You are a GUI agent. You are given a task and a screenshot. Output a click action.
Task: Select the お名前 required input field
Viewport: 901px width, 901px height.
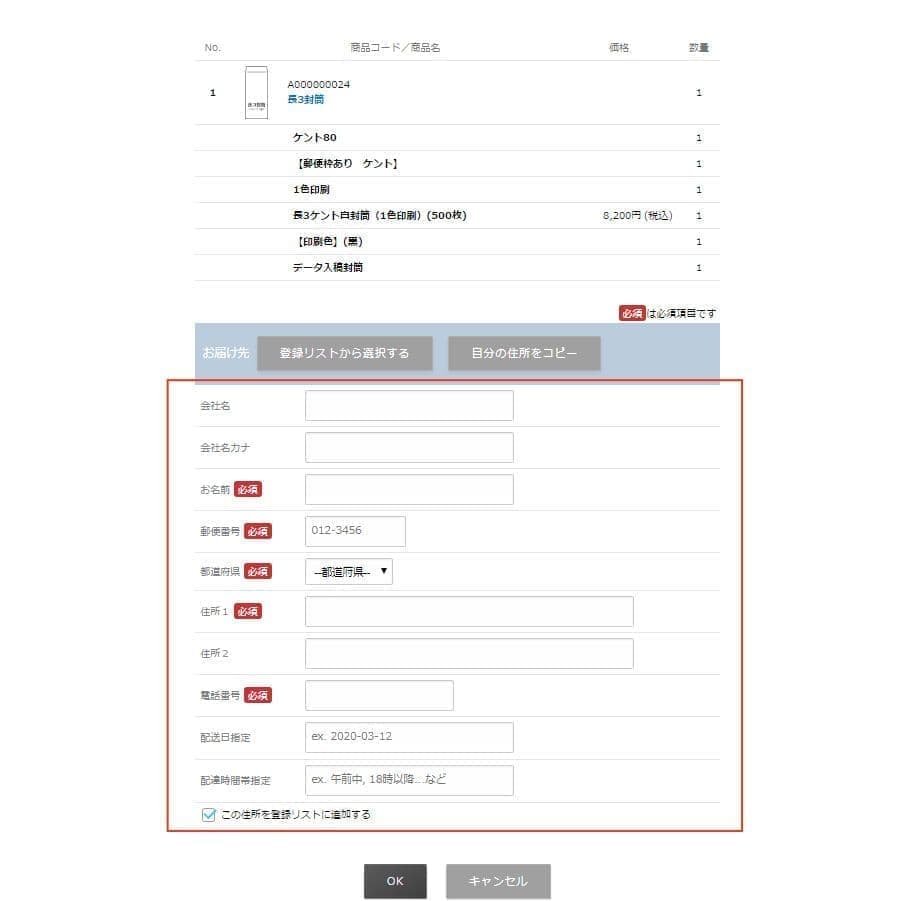[408, 490]
